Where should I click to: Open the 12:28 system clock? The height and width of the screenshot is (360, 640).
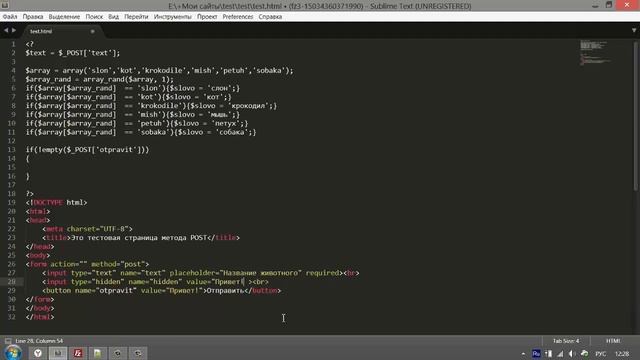(622, 354)
